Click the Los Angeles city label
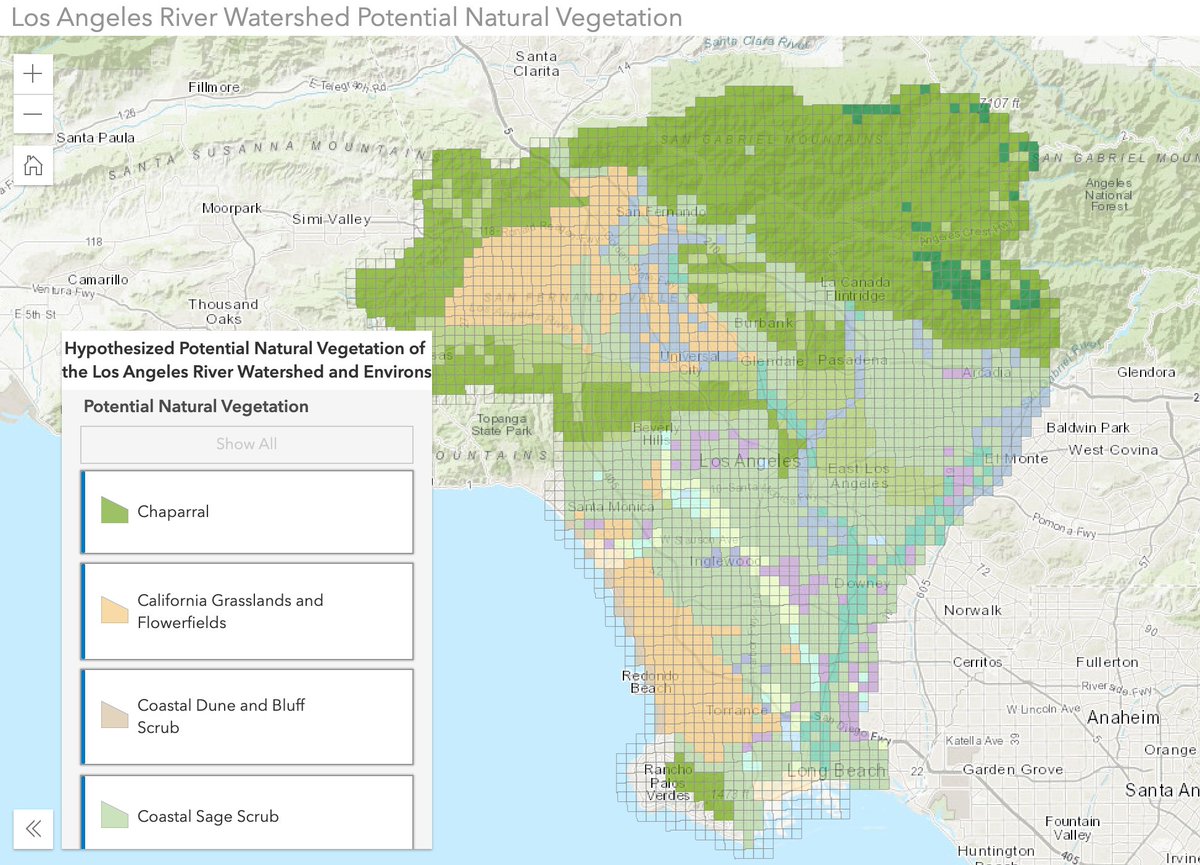This screenshot has height=865, width=1200. 750,462
